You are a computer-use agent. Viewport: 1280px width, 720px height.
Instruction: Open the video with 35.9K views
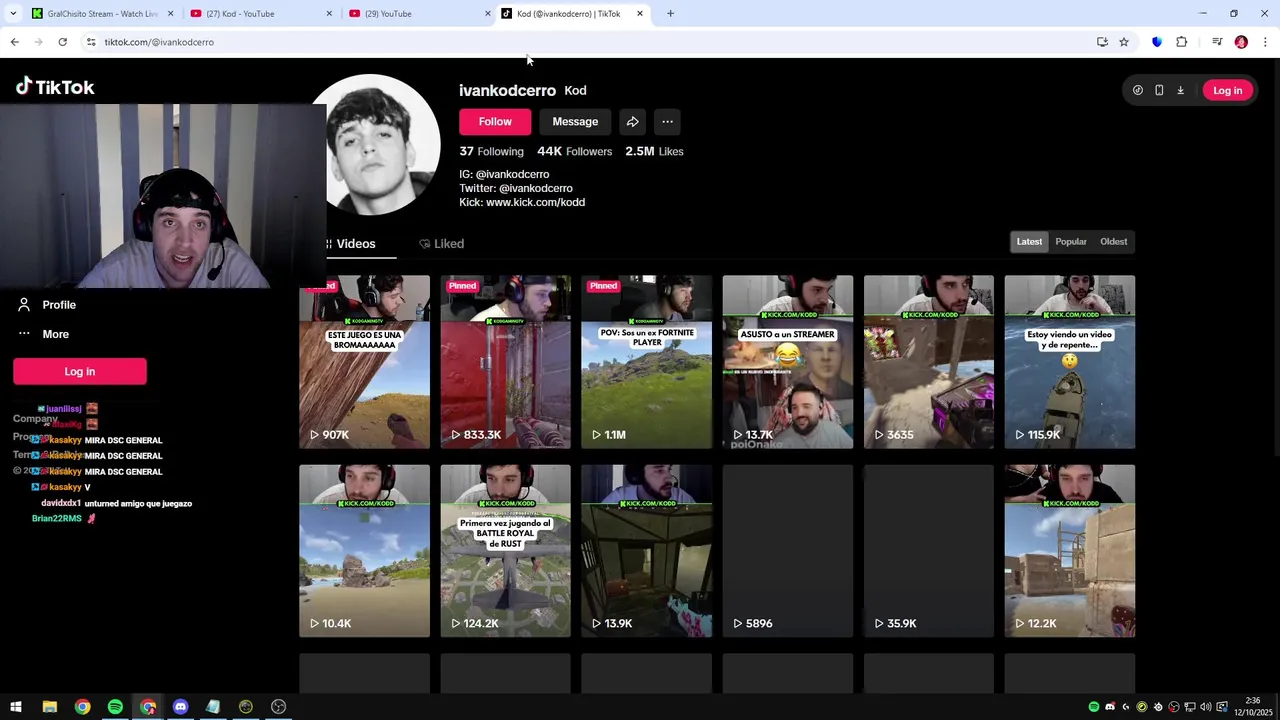click(929, 551)
